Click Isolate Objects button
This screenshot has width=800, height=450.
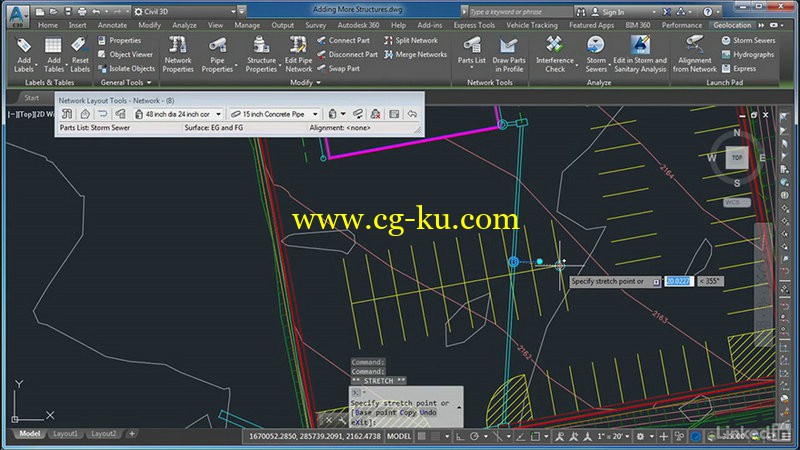126,68
